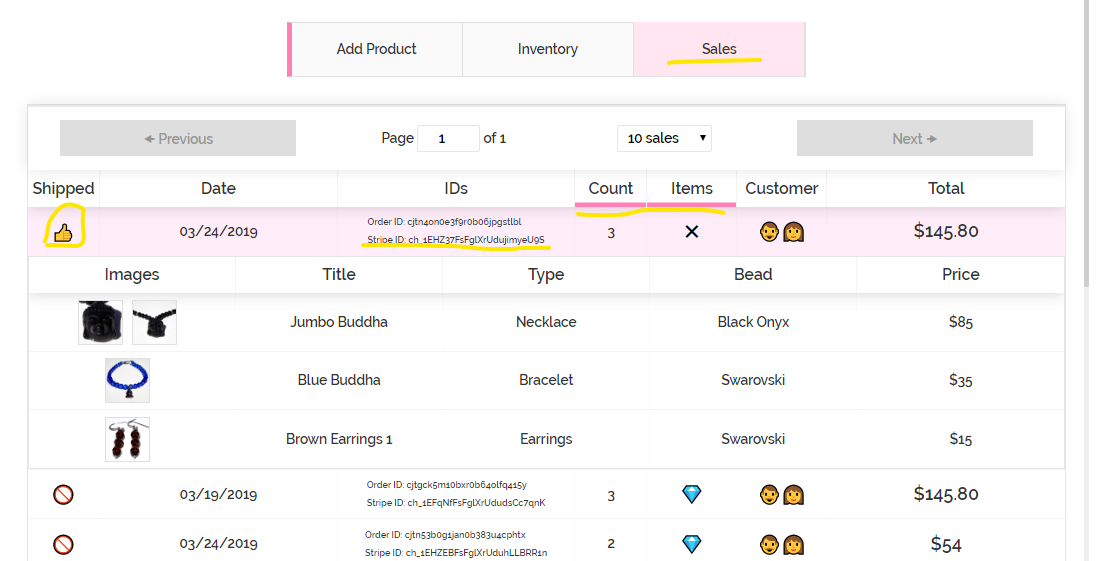Screen dimensions: 1109x561
Task: Collapse items with the X icon
Action: (x=691, y=232)
